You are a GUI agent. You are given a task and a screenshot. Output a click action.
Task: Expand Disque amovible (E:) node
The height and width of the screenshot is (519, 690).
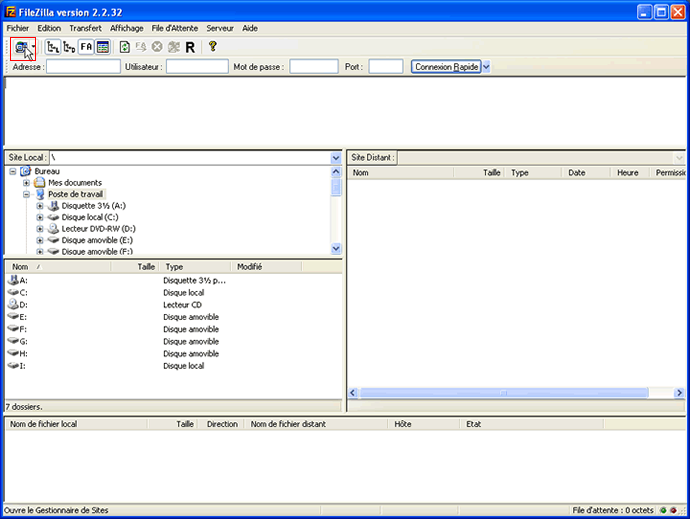(40, 240)
